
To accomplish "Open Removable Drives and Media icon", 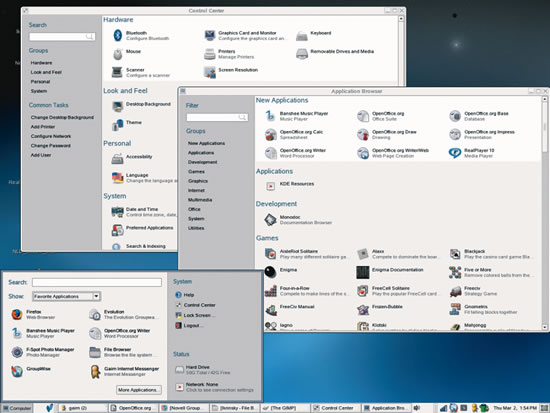I will pos(302,54).
